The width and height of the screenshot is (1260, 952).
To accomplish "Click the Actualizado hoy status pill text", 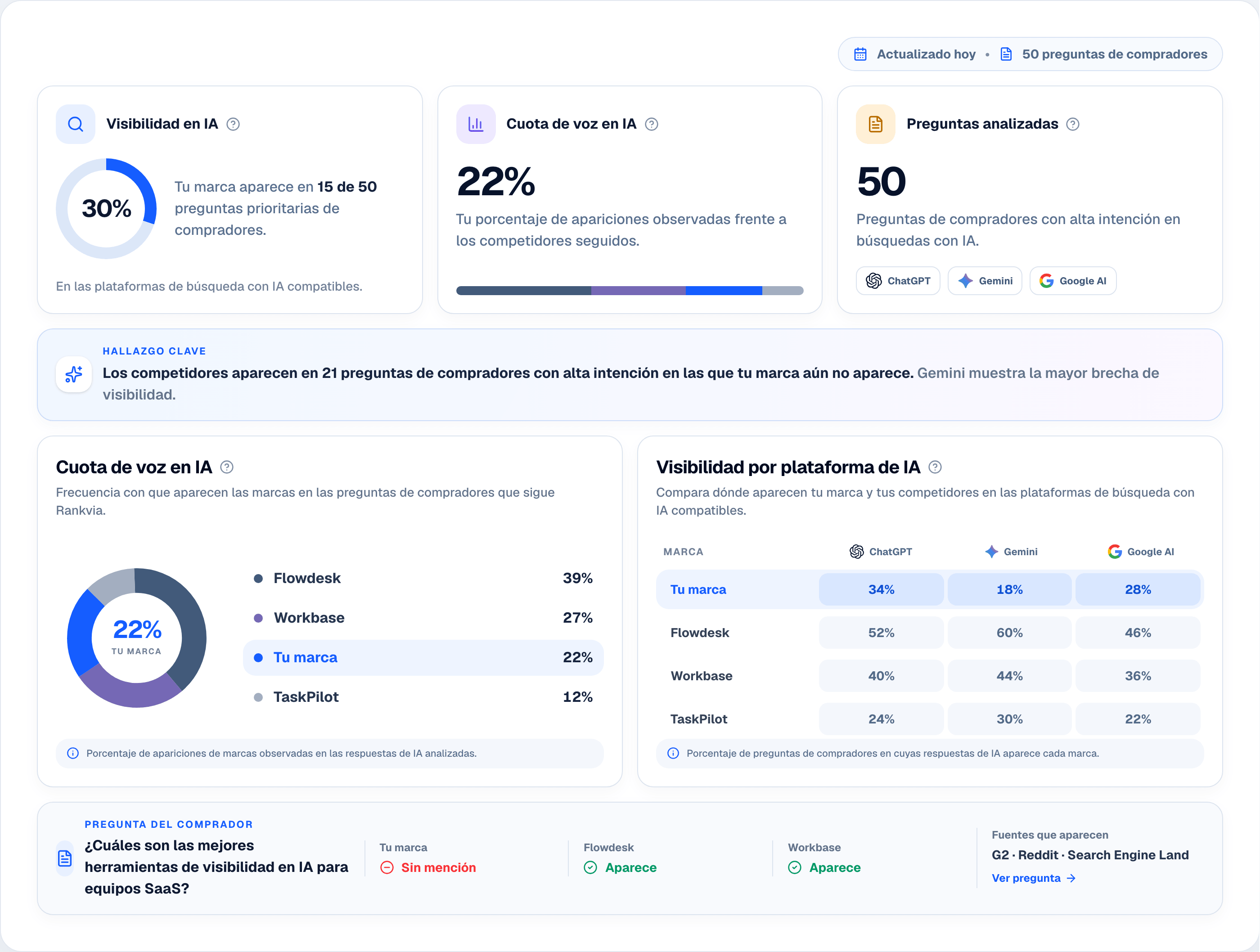I will (926, 54).
